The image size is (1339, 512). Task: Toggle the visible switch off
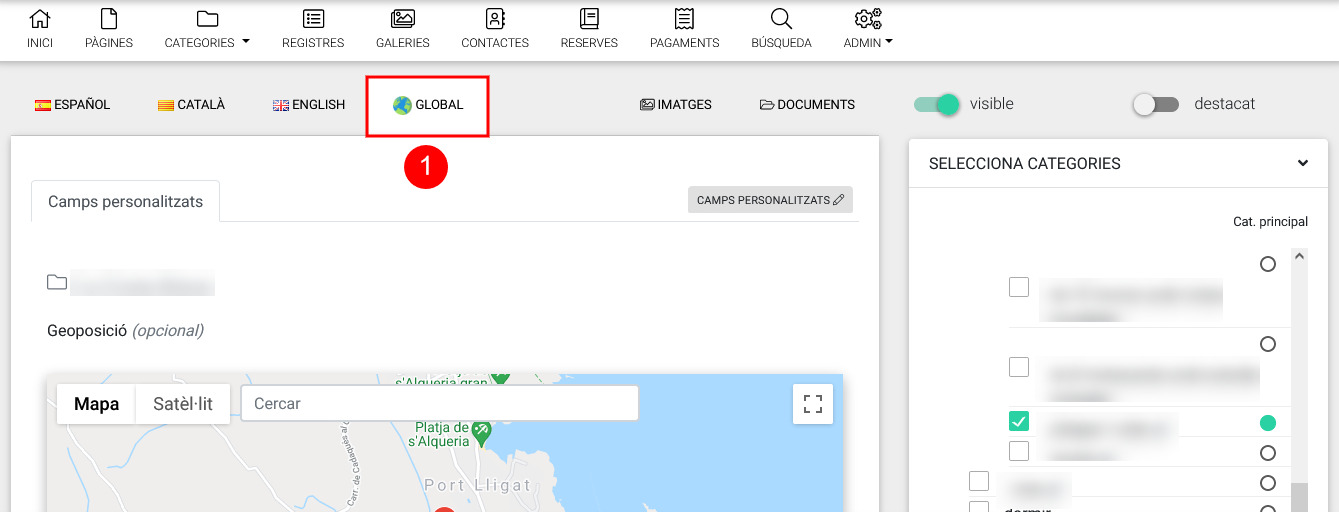click(x=937, y=104)
